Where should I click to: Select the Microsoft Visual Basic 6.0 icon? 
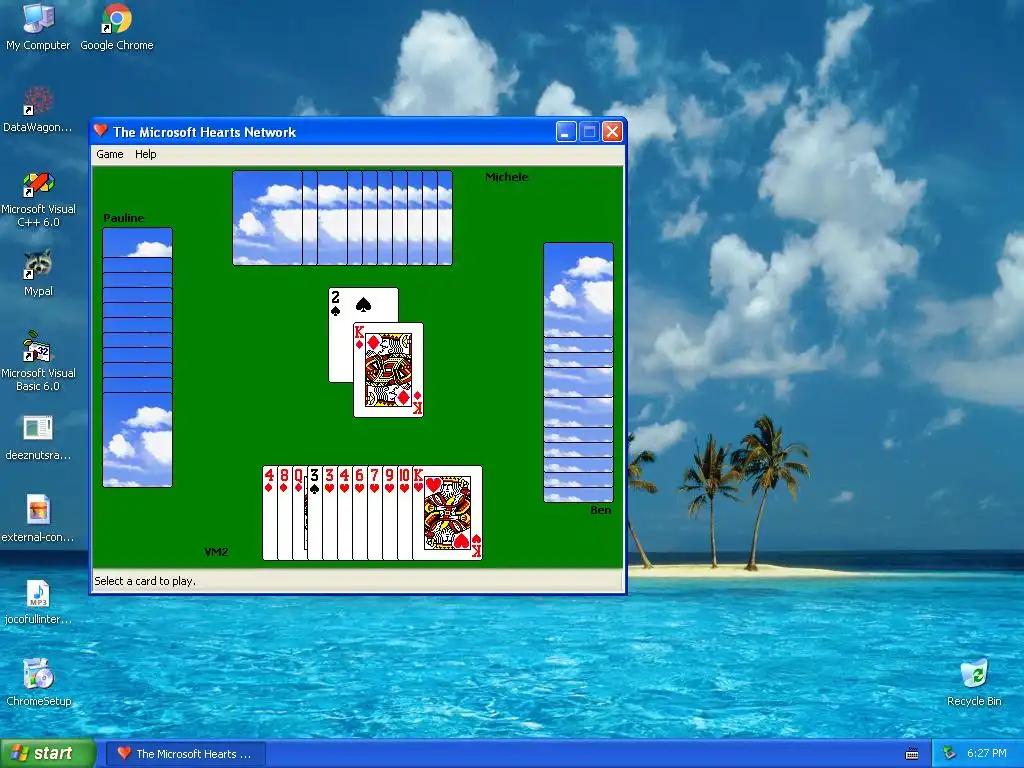coord(38,362)
